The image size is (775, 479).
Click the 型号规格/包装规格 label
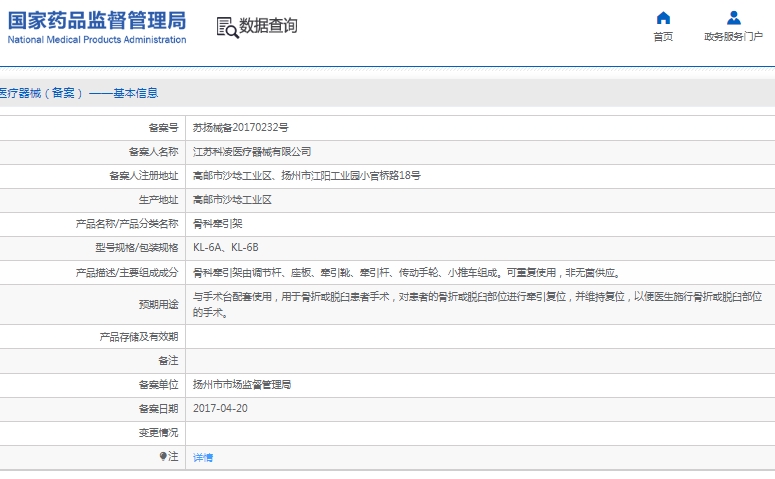[x=137, y=248]
